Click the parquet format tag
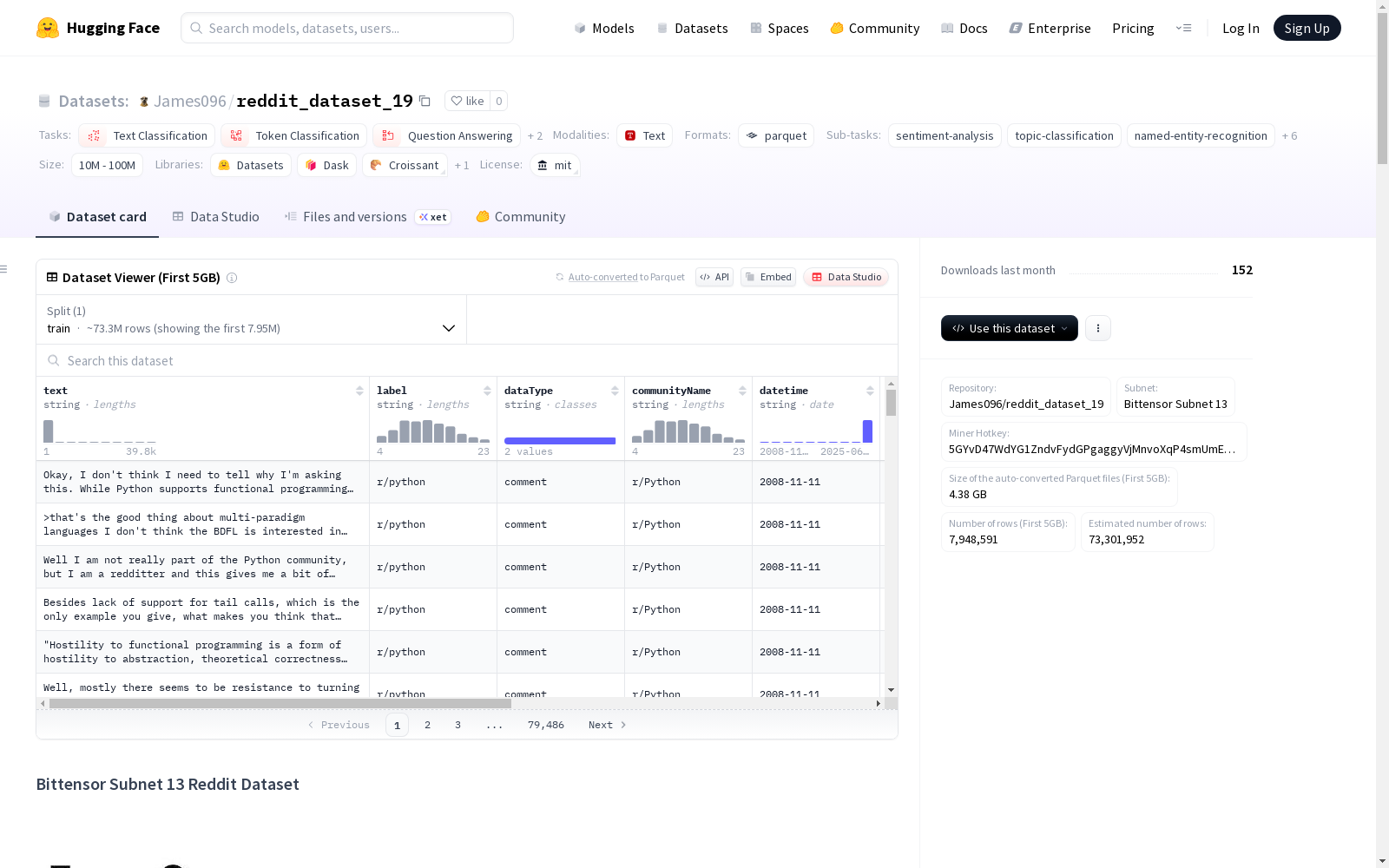This screenshot has width=1389, height=868. [776, 135]
